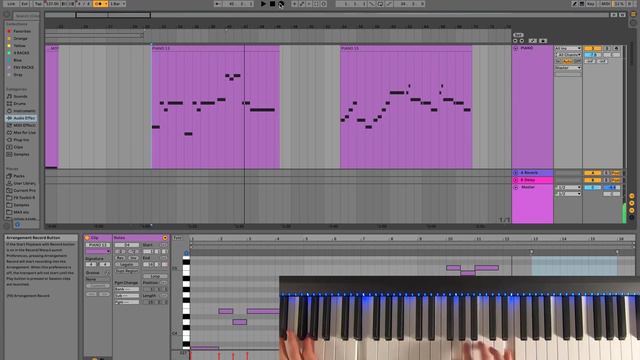Select the Yellow collection

coord(20,46)
